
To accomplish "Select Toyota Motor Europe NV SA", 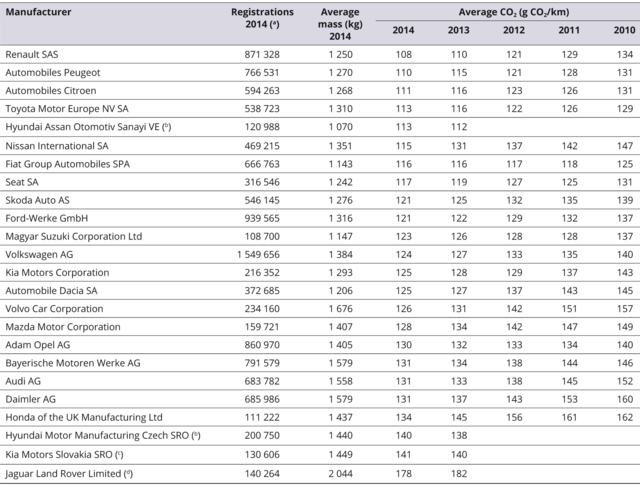I will coord(67,109).
